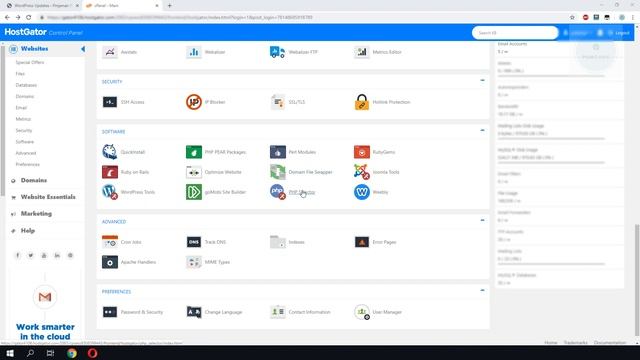The height and width of the screenshot is (360, 640).
Task: Open the Indexes folder icon
Action: [278, 242]
